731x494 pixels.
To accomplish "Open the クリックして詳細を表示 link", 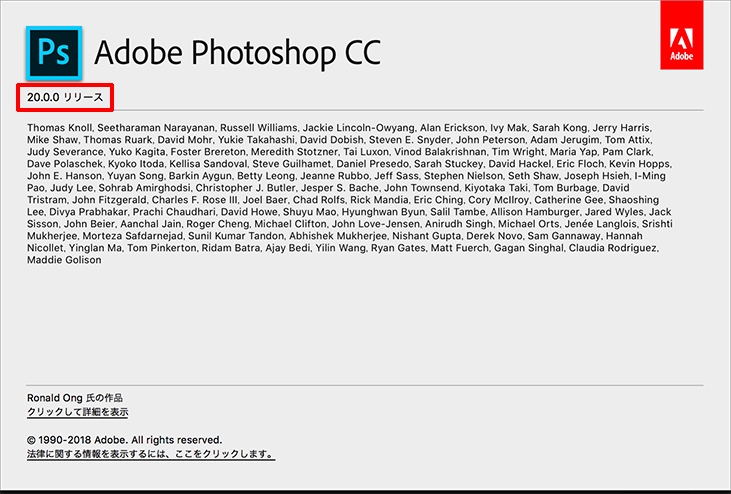I will pos(77,412).
